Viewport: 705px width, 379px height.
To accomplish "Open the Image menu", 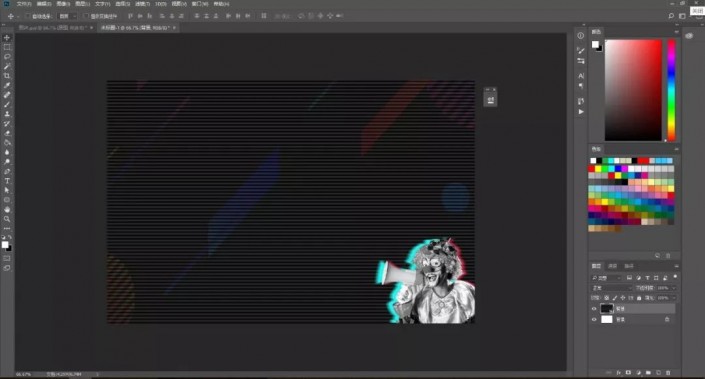I will coord(63,4).
